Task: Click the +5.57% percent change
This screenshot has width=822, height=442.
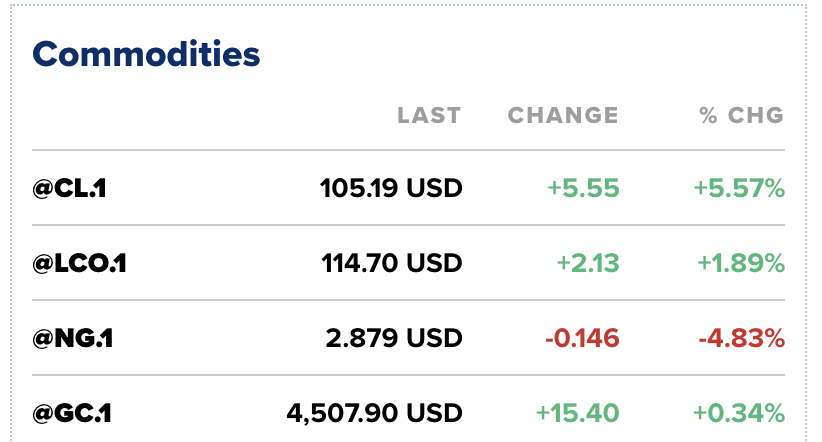Action: pyautogui.click(x=739, y=187)
